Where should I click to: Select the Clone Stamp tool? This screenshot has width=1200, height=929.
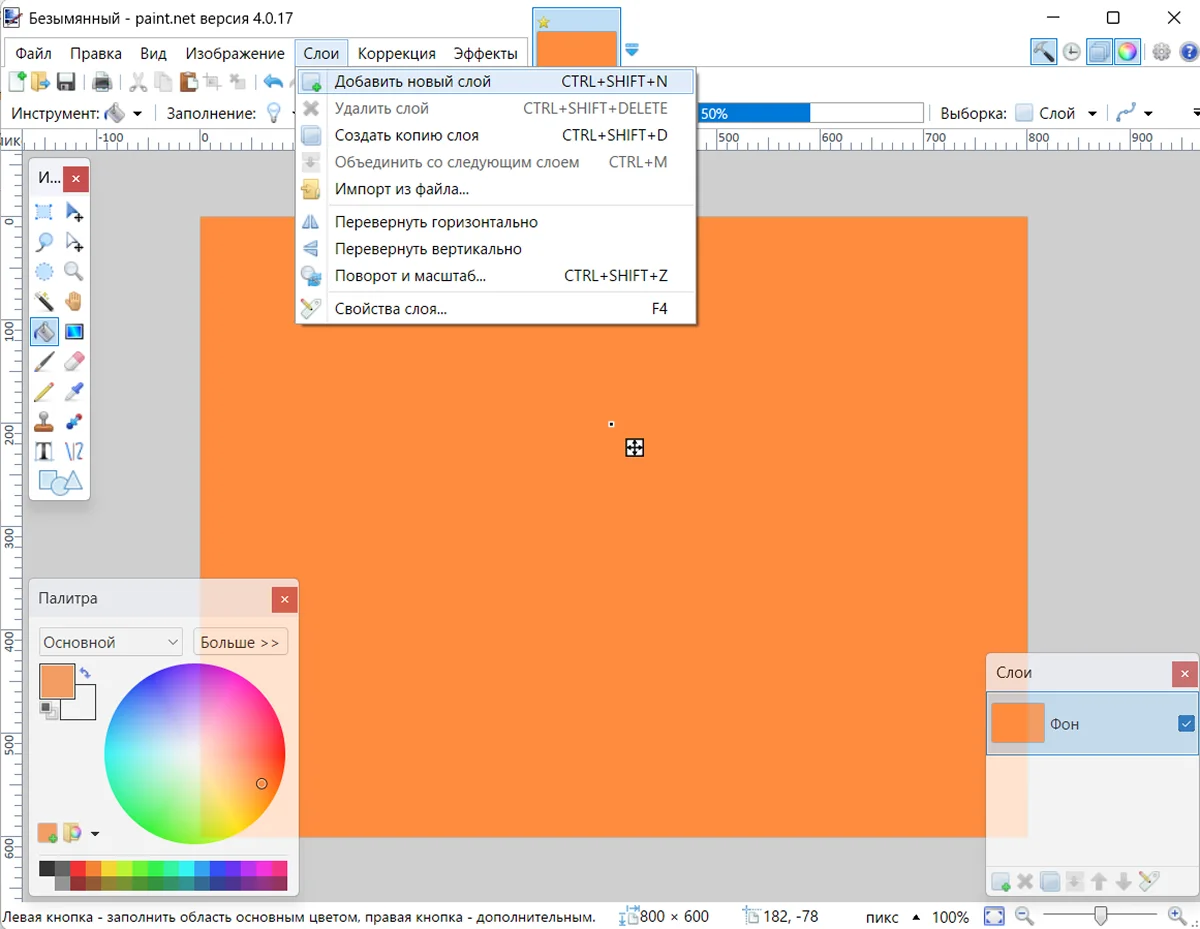(x=44, y=421)
